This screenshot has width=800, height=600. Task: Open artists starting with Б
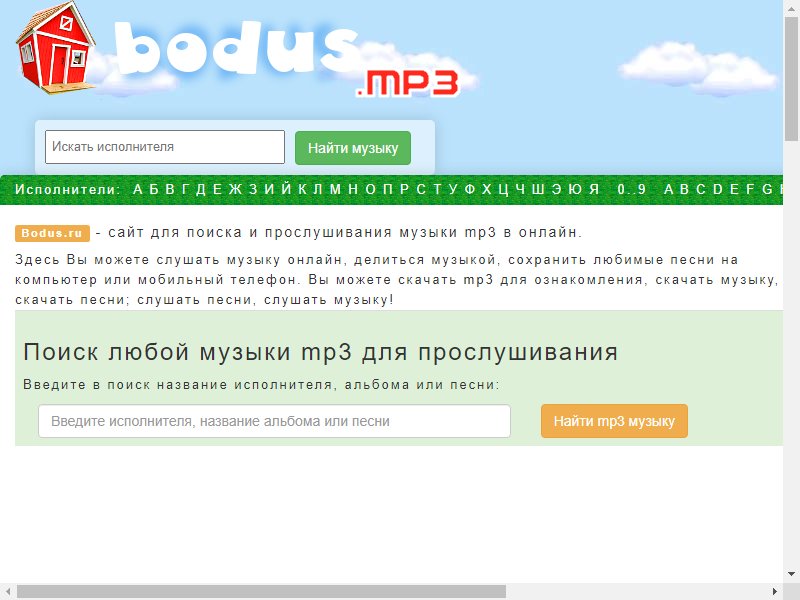pyautogui.click(x=154, y=189)
